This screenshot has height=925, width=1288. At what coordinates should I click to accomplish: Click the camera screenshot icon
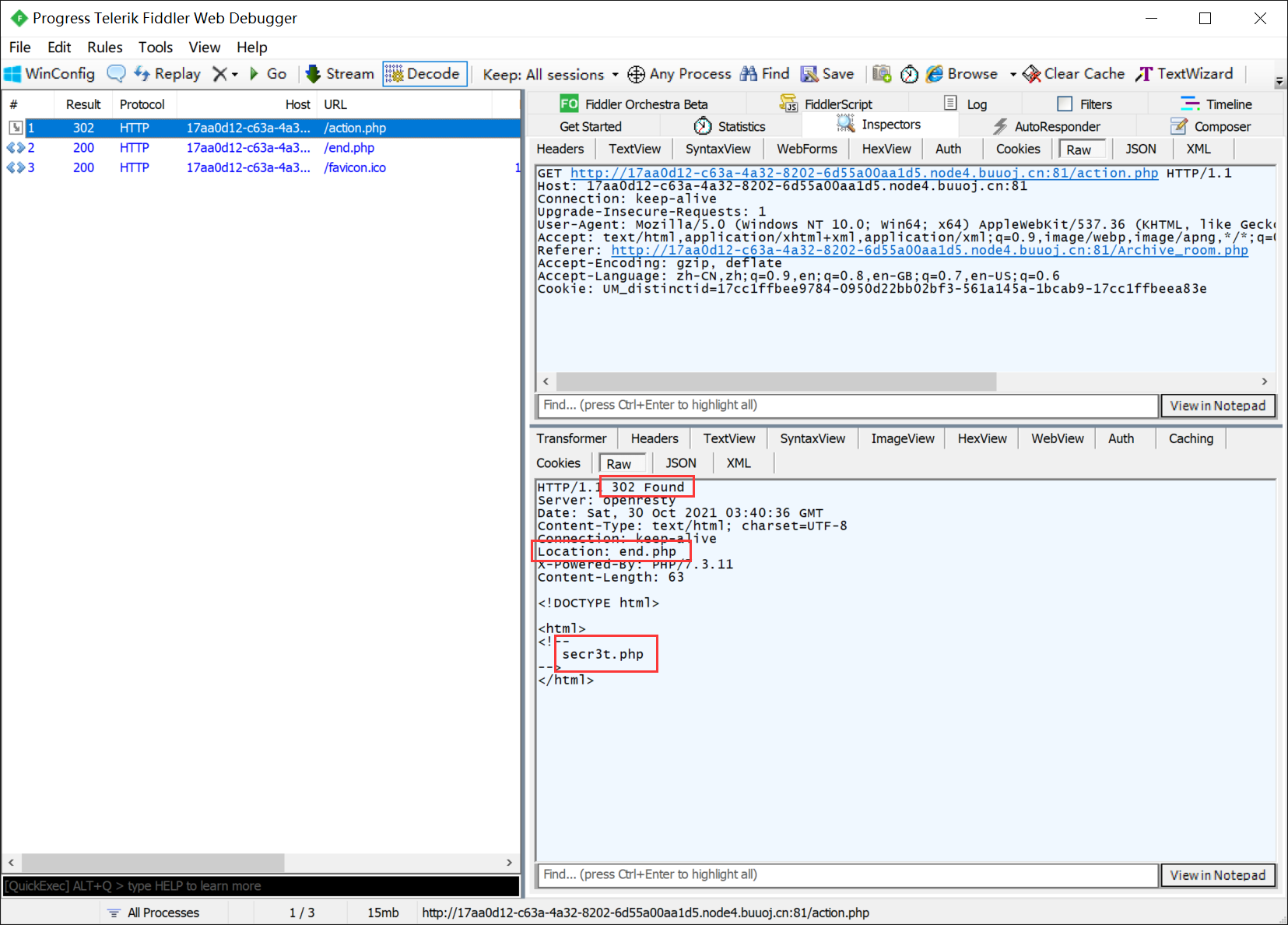click(x=882, y=74)
